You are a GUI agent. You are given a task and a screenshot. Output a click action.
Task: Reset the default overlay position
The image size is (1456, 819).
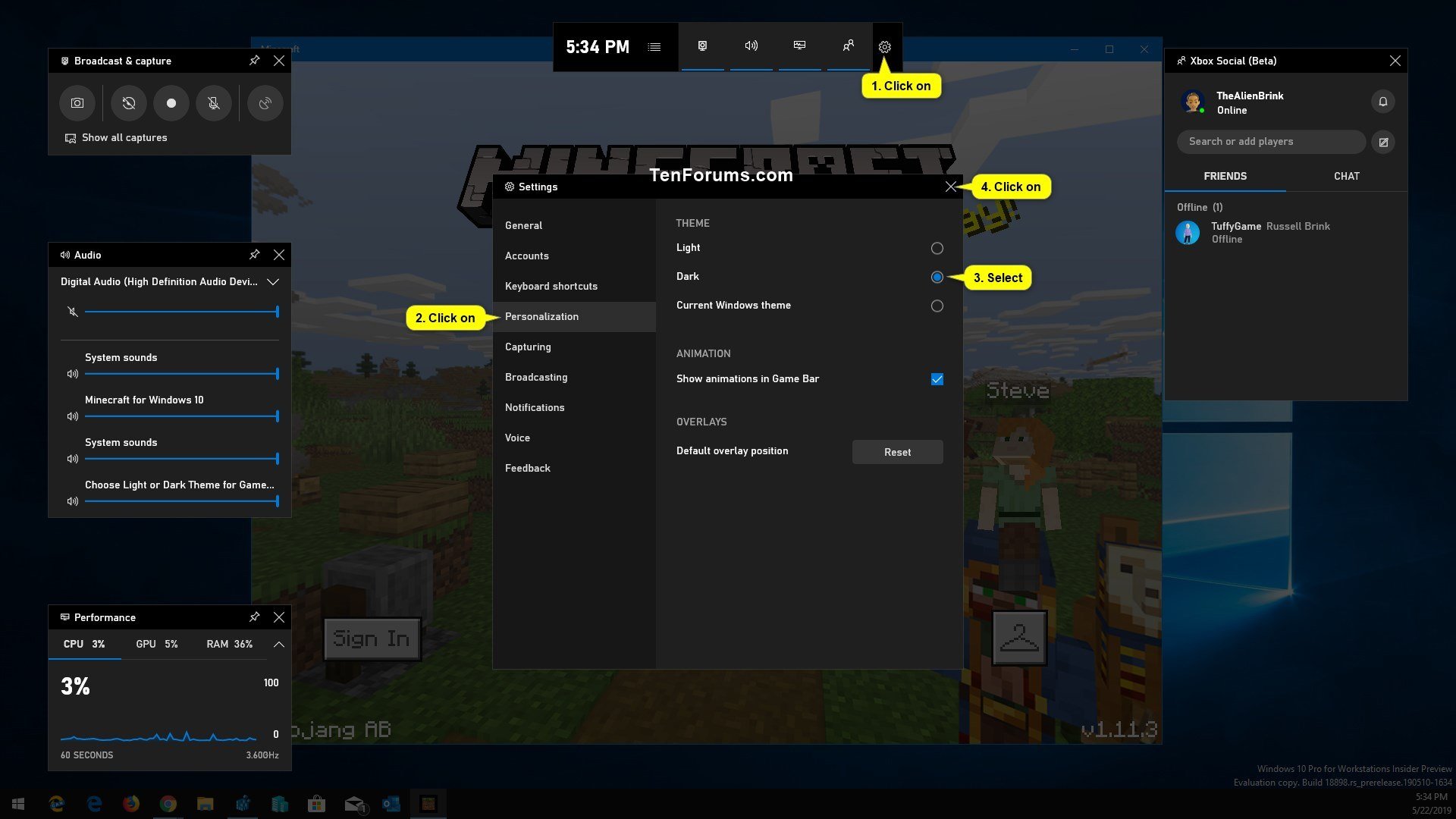pos(897,451)
